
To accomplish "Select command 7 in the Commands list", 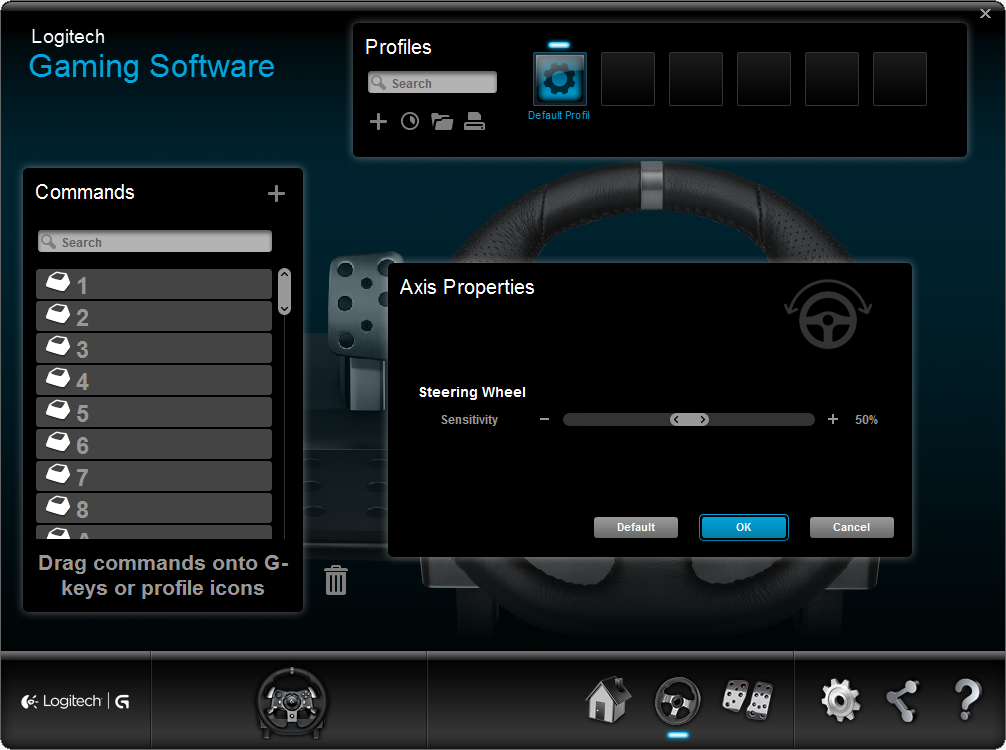I will tap(154, 477).
